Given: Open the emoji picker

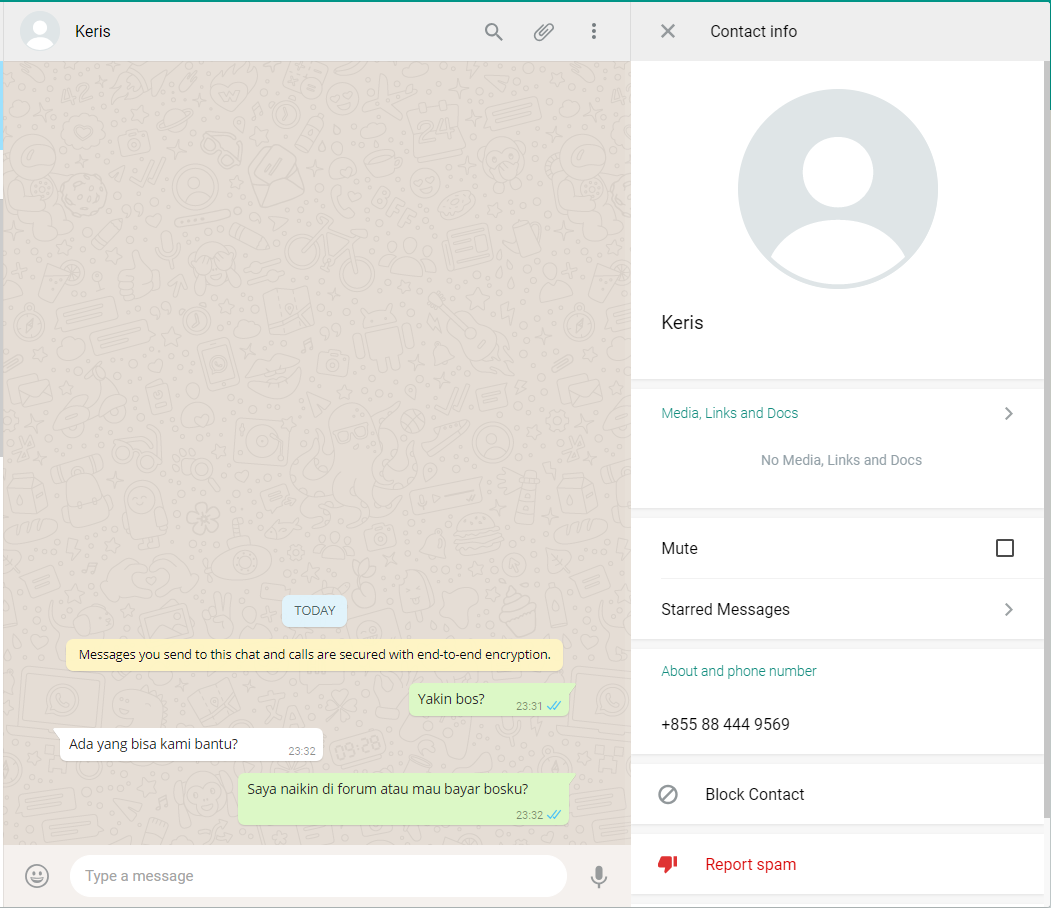Looking at the screenshot, I should 37,876.
